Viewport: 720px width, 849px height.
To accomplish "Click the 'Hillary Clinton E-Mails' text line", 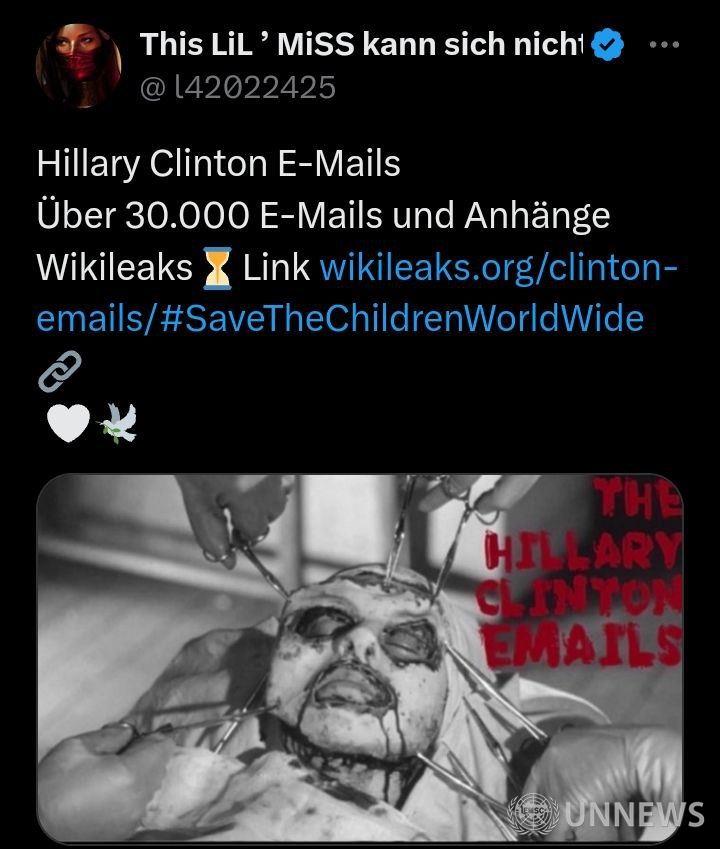I will (x=219, y=164).
